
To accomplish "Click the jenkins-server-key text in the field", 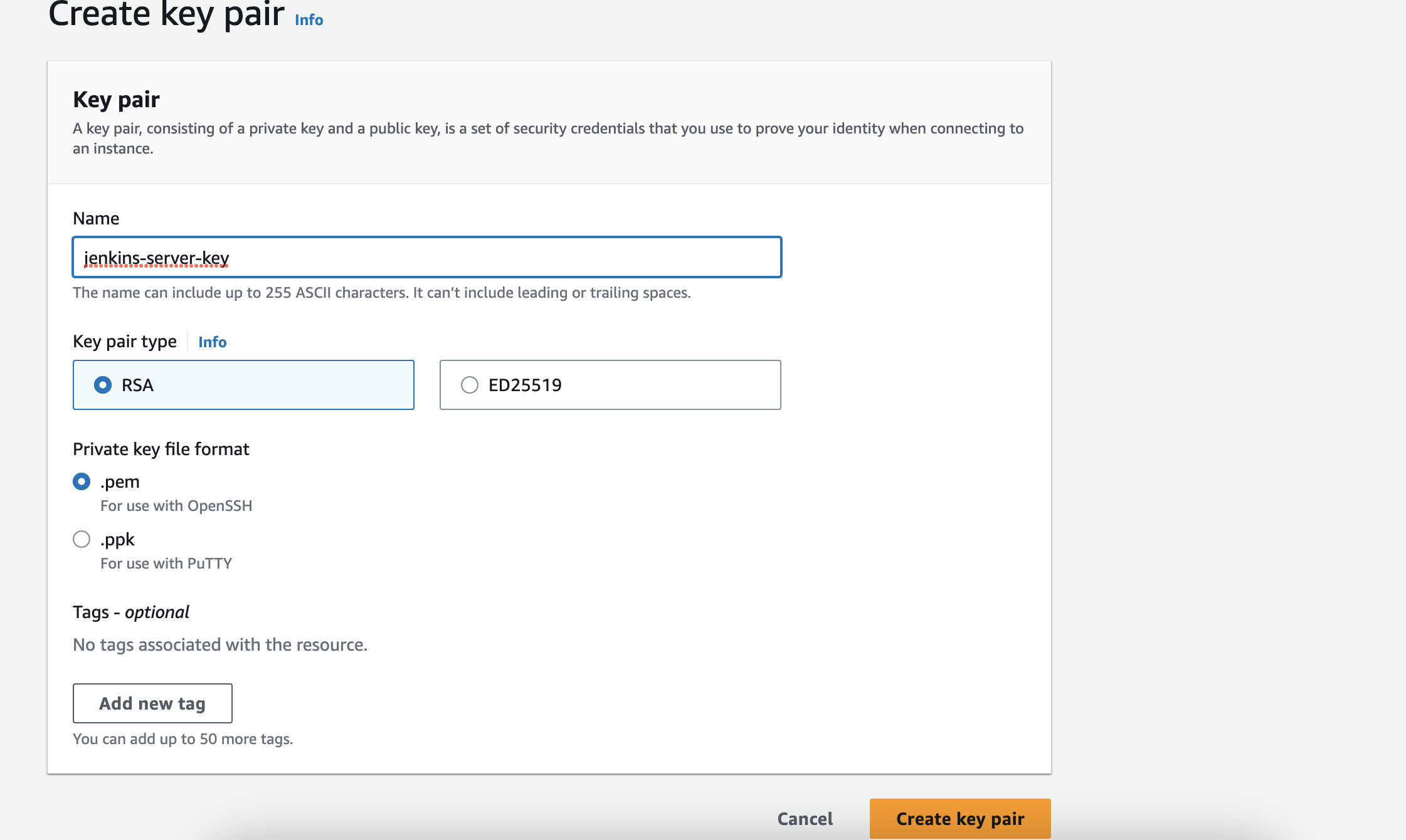I will point(157,258).
